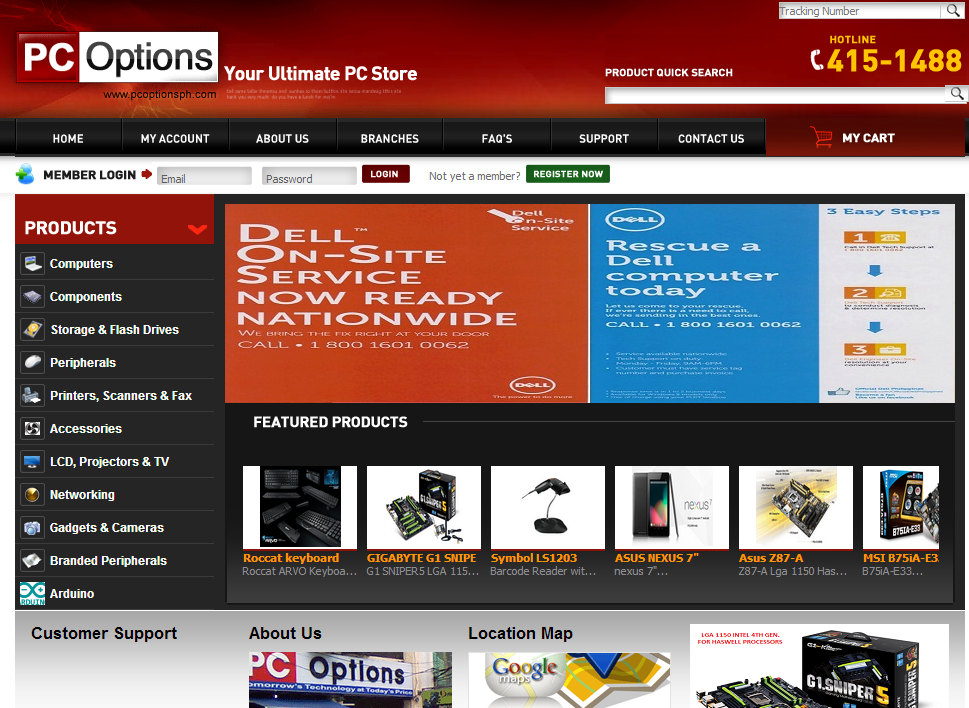Open the Components category link

(86, 297)
